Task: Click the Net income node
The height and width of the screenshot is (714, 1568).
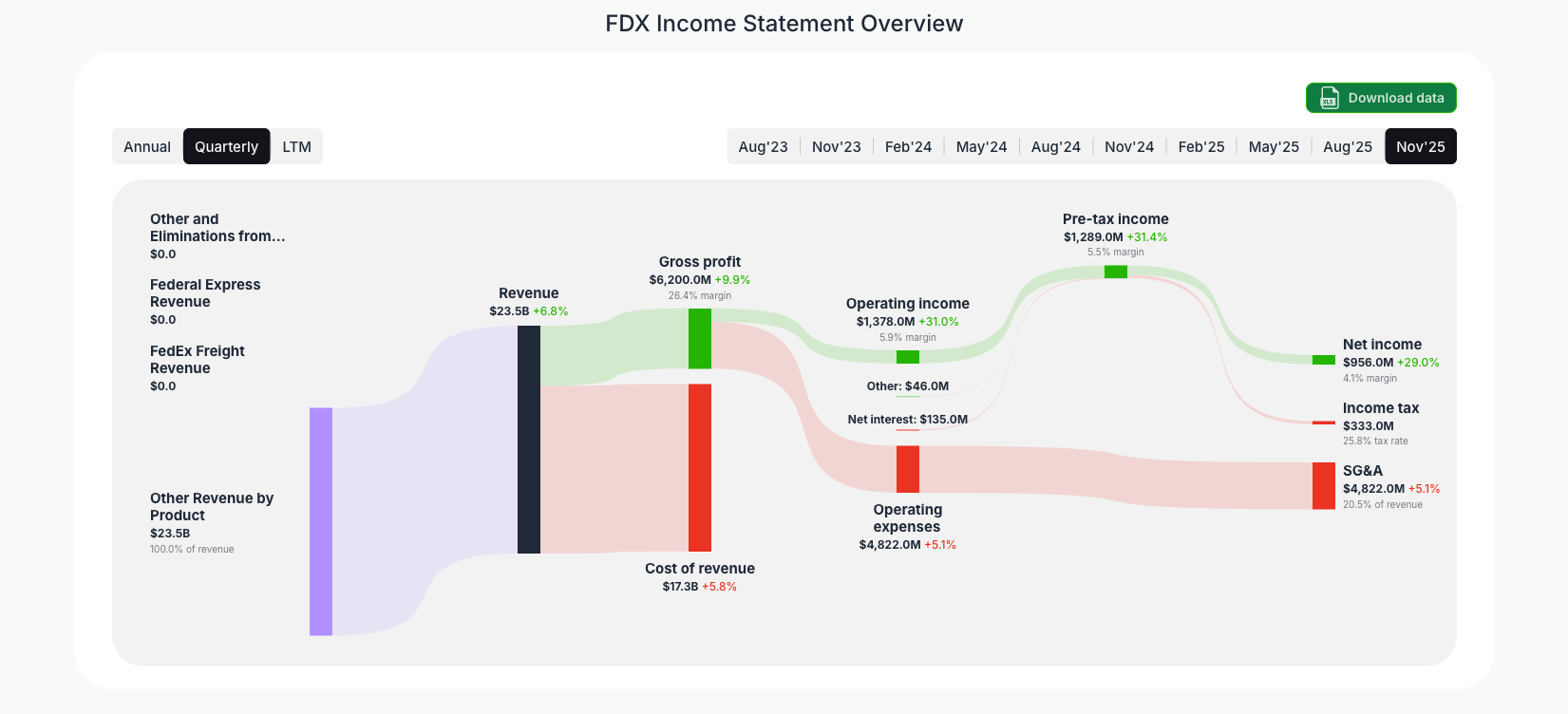Action: point(1322,361)
